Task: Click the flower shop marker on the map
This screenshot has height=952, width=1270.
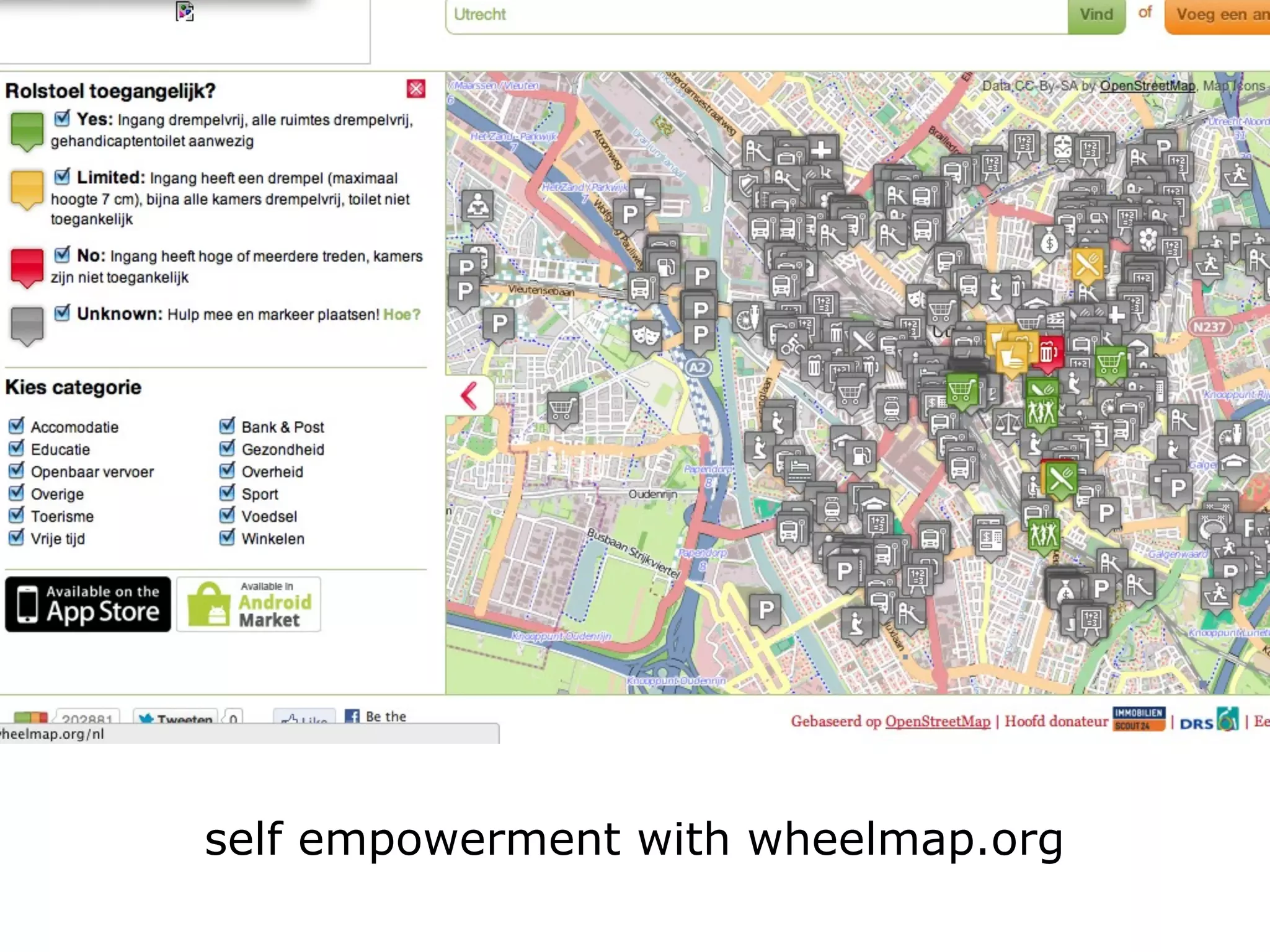Action: point(1148,240)
